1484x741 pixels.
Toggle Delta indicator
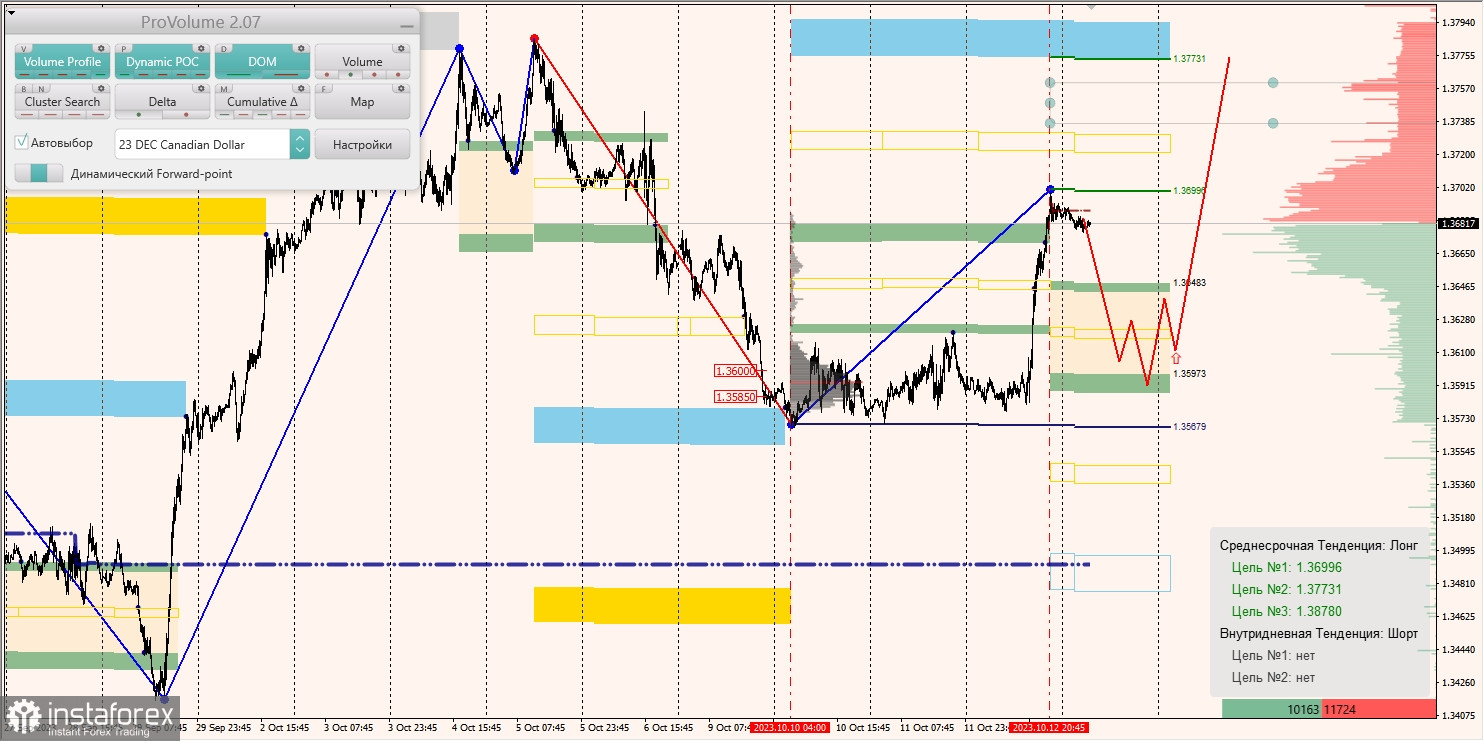click(x=162, y=102)
